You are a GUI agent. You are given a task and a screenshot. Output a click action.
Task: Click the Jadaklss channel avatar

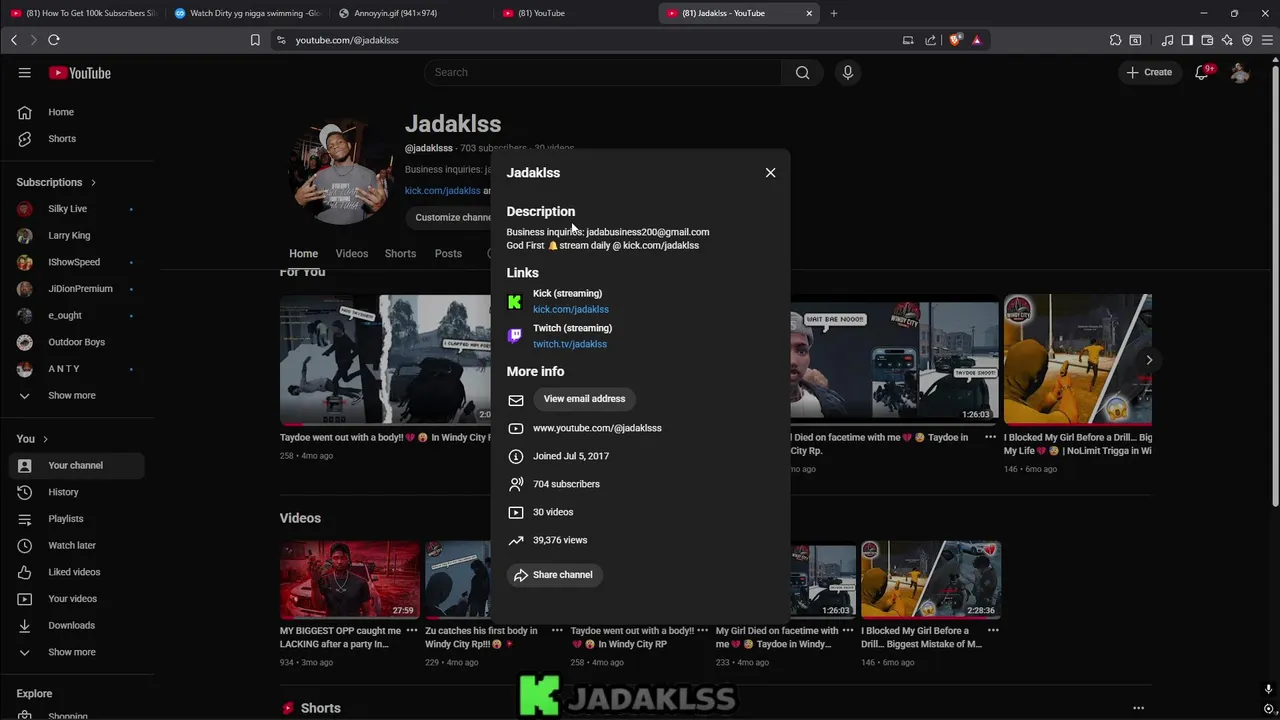pos(340,172)
